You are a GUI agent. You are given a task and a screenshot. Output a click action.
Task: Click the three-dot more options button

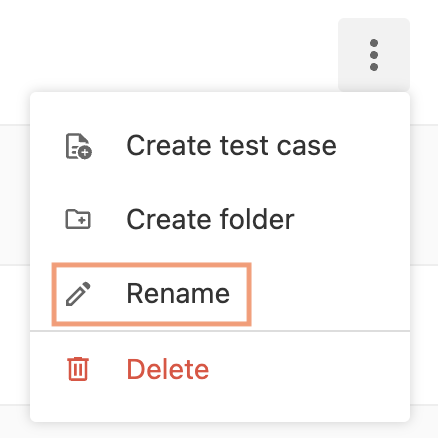tap(374, 55)
